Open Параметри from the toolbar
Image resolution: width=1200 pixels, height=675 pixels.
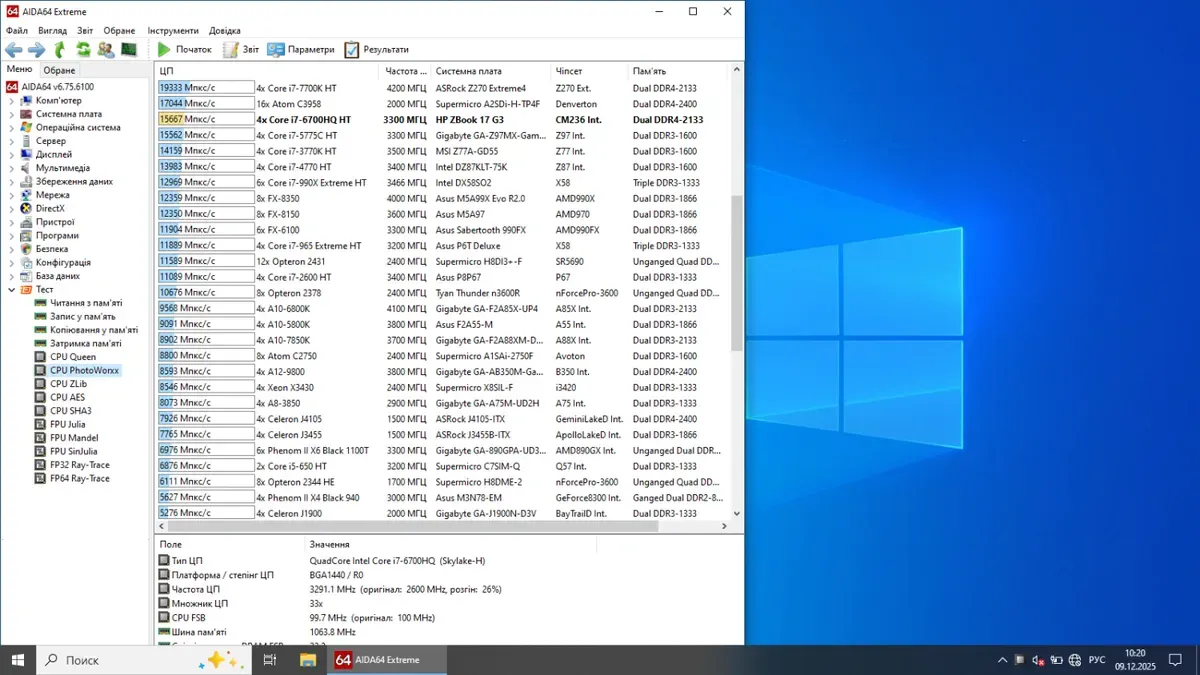point(301,49)
